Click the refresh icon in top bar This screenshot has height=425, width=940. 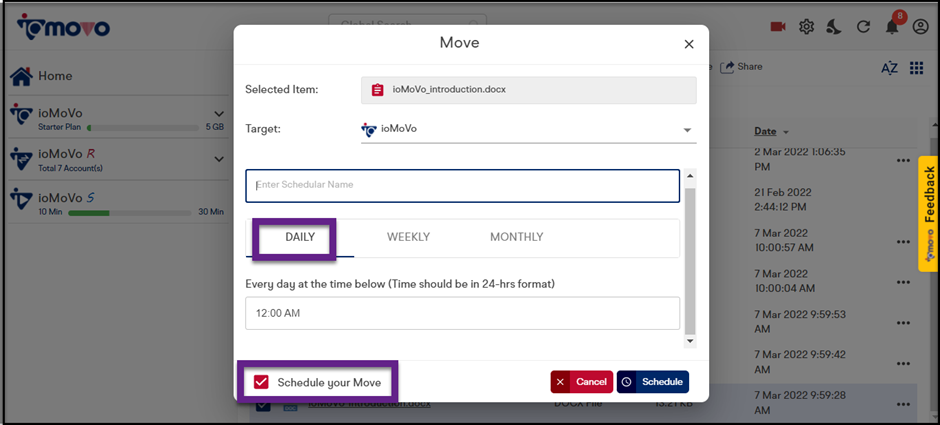[x=863, y=27]
